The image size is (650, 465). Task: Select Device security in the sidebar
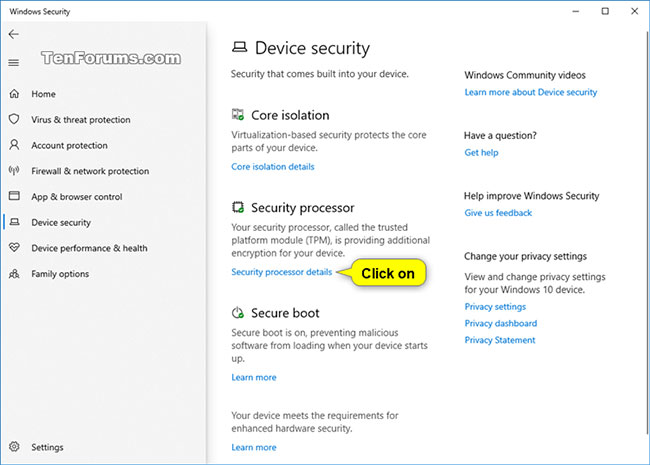tap(61, 223)
